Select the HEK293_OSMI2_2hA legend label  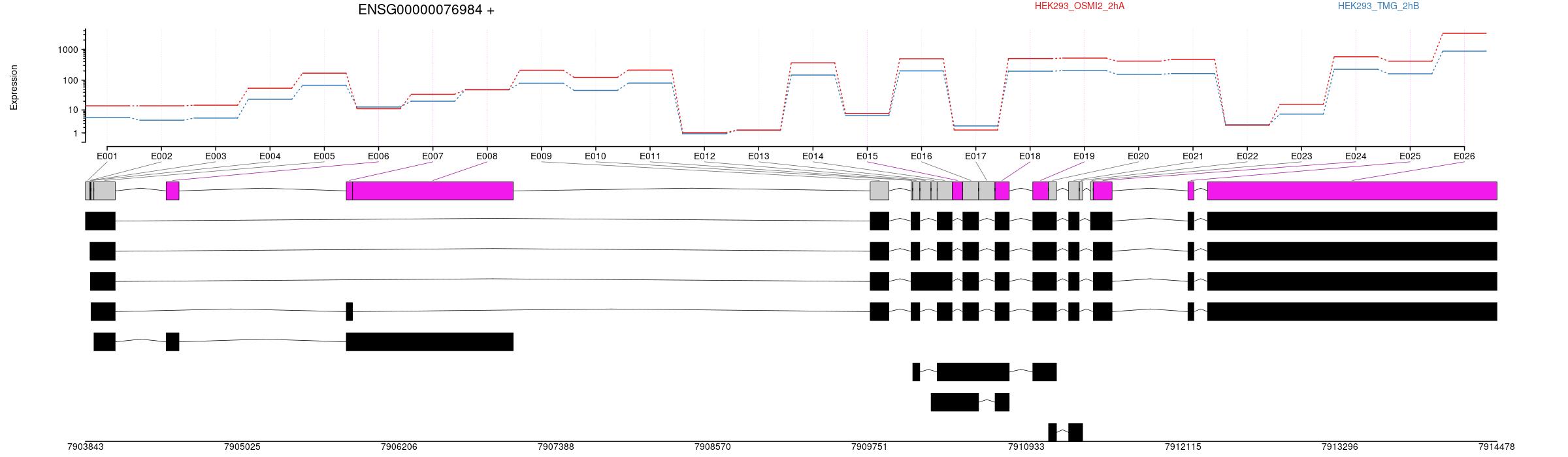1079,6
